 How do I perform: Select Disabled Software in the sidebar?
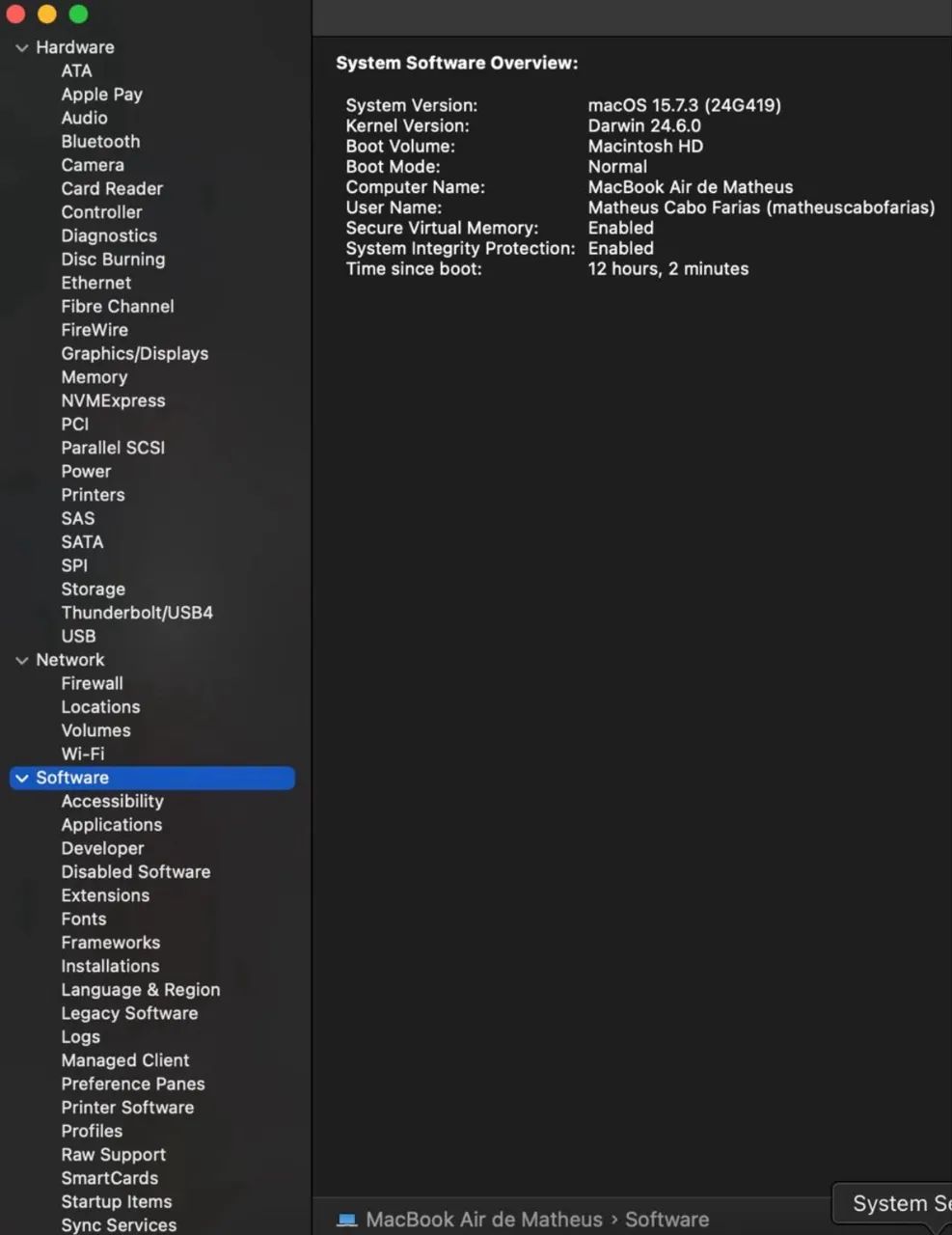[135, 872]
